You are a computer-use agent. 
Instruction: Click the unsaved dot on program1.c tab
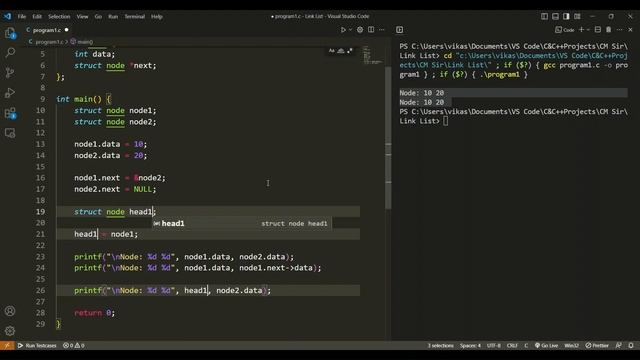click(x=67, y=30)
